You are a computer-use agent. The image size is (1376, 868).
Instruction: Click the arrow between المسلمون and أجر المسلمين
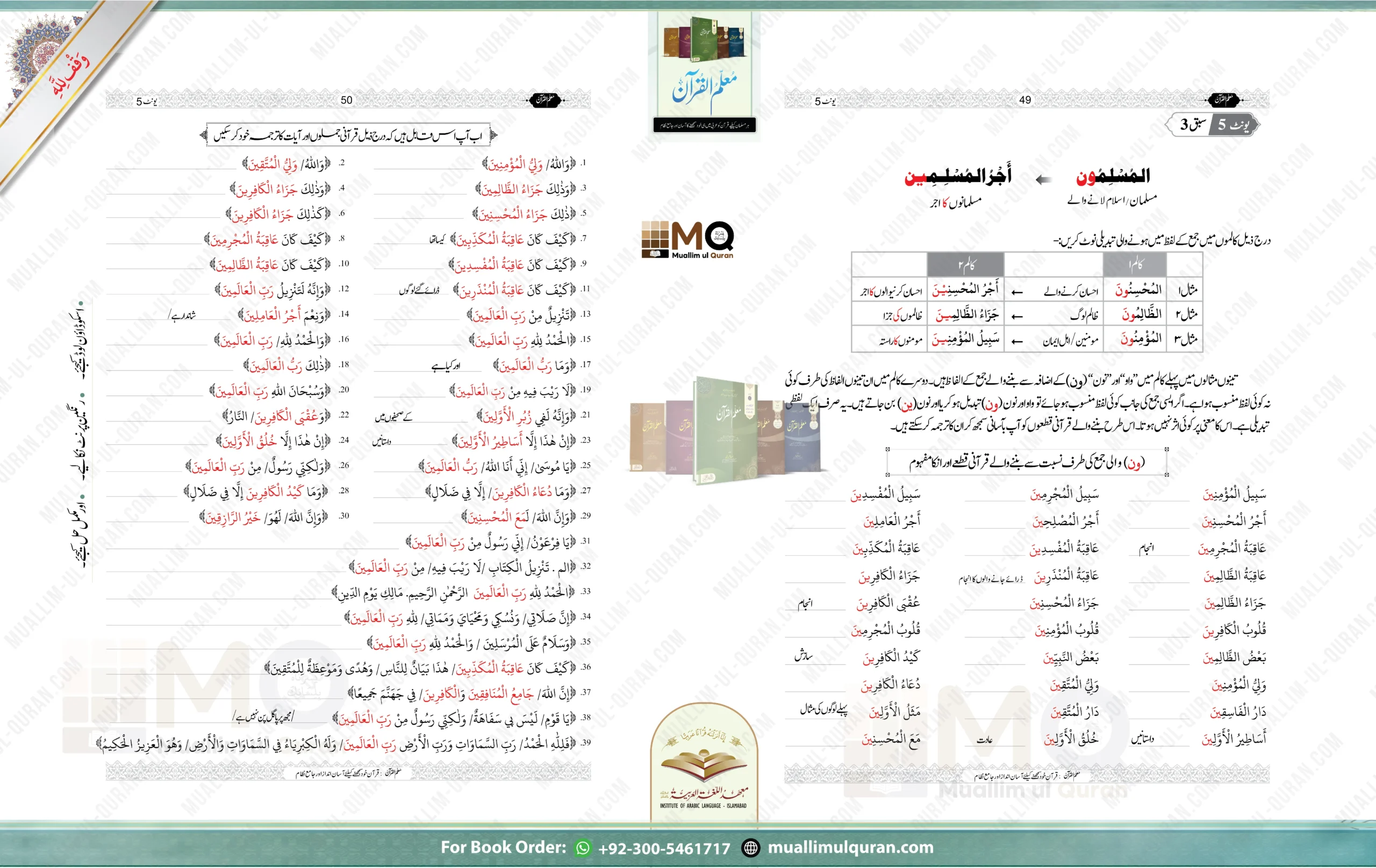tap(1043, 180)
